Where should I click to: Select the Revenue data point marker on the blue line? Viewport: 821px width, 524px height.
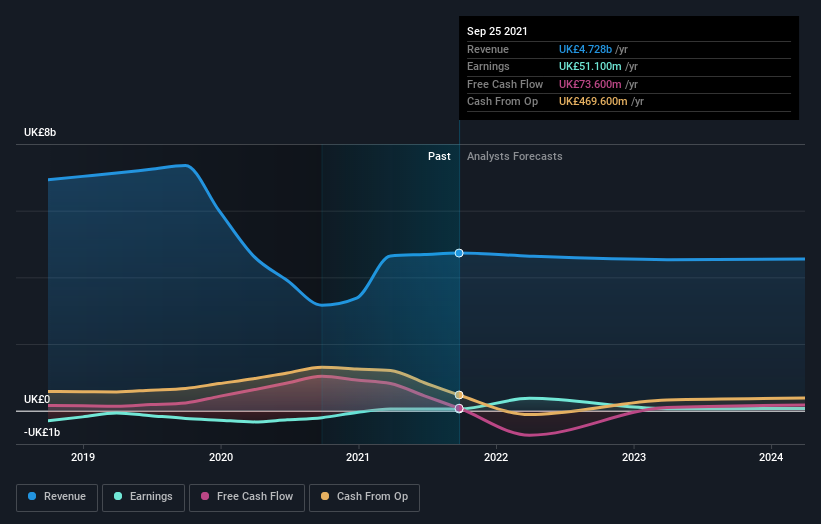pyautogui.click(x=459, y=253)
